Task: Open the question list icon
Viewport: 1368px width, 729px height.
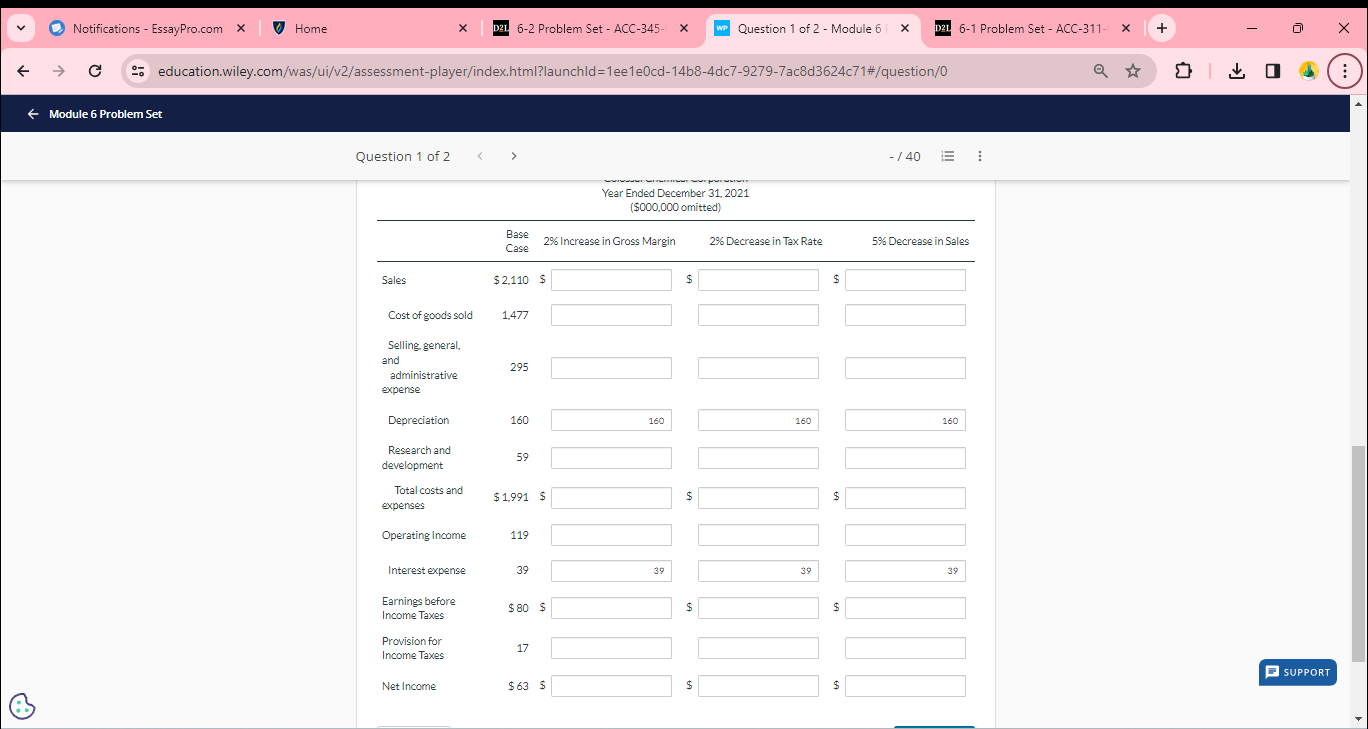Action: [x=949, y=156]
